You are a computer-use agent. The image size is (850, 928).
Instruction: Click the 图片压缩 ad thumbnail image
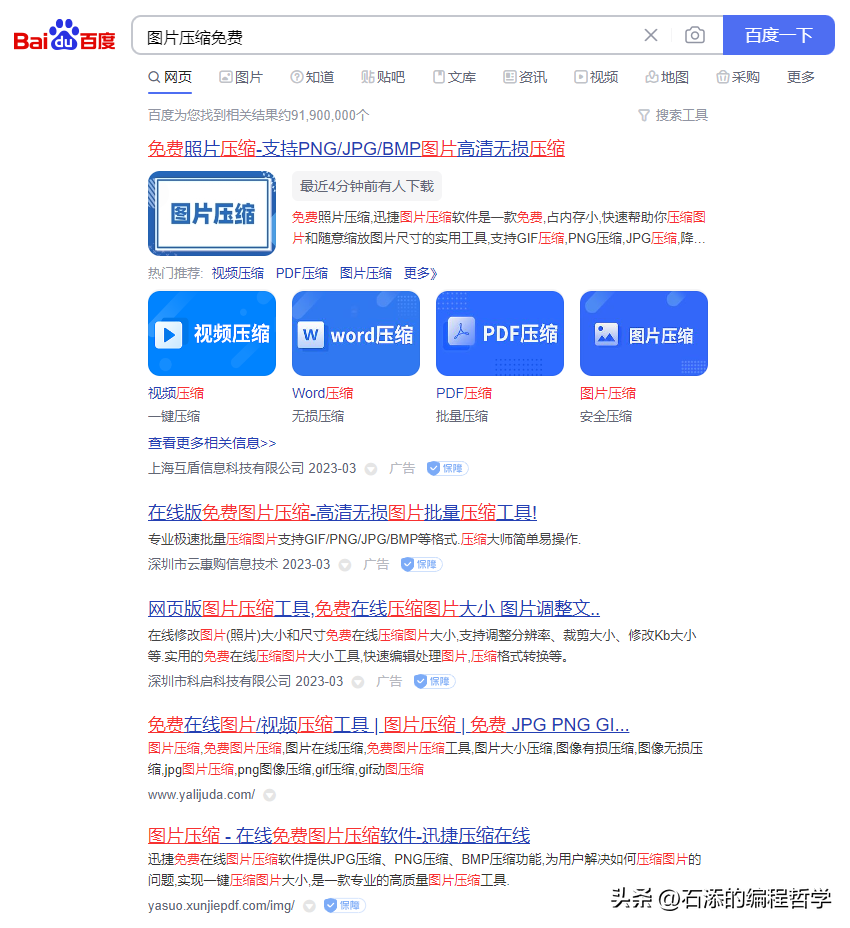pyautogui.click(x=212, y=214)
